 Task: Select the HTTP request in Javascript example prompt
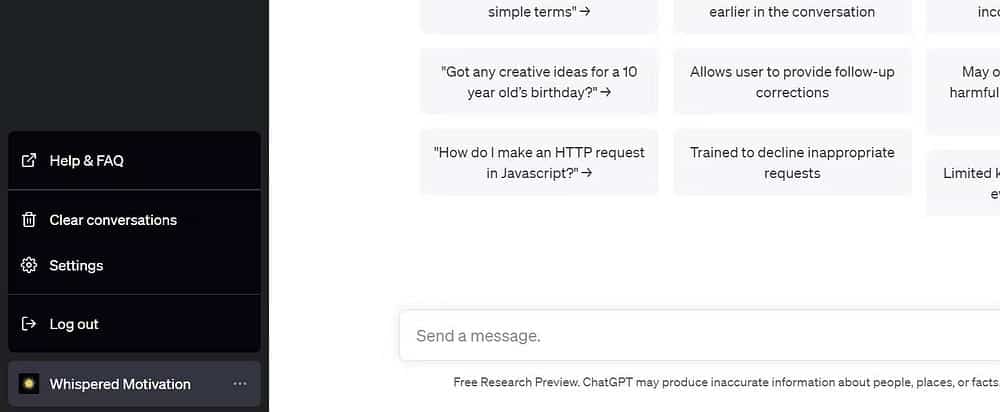(539, 163)
